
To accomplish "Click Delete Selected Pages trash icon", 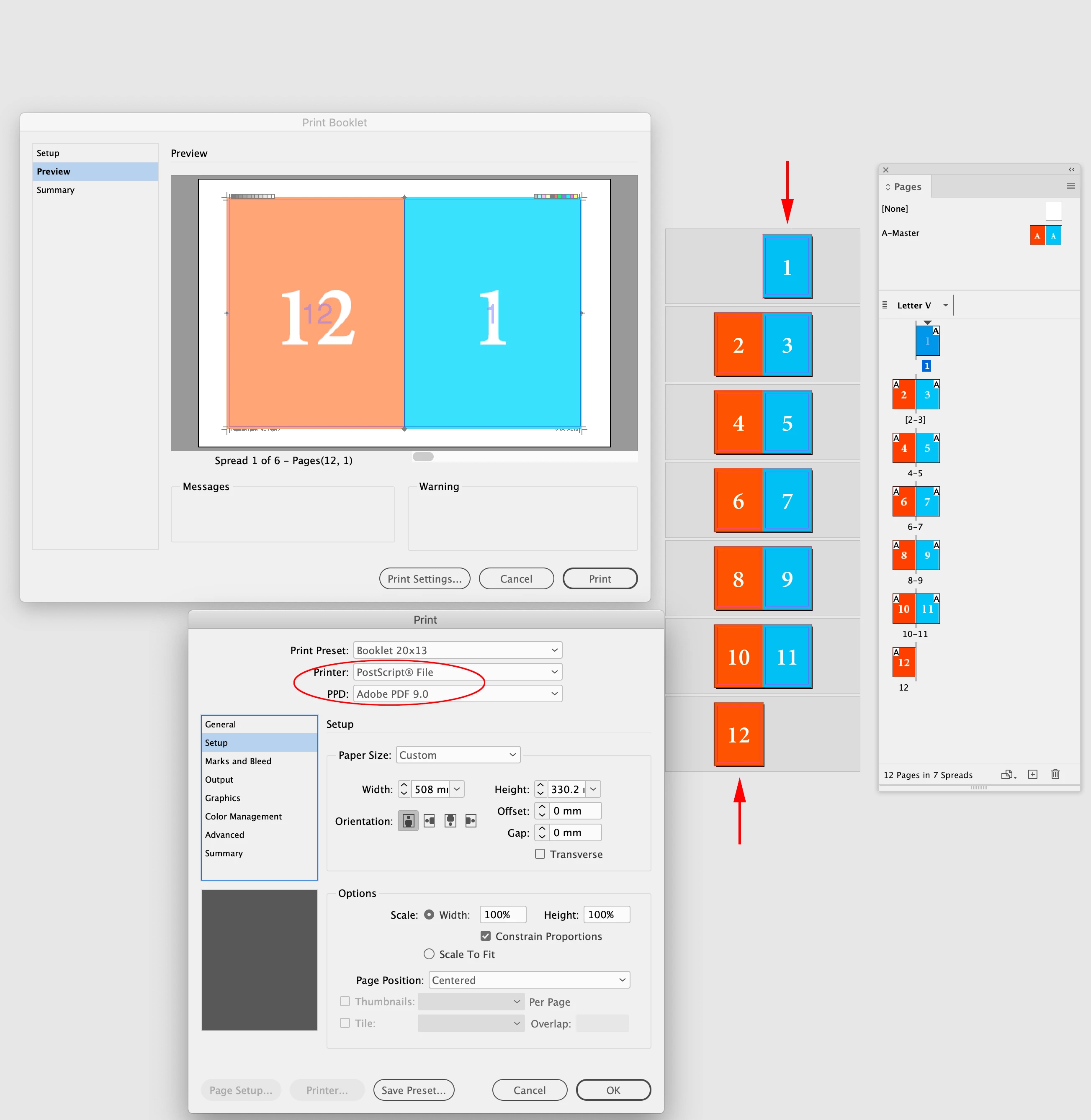I will (x=1055, y=775).
